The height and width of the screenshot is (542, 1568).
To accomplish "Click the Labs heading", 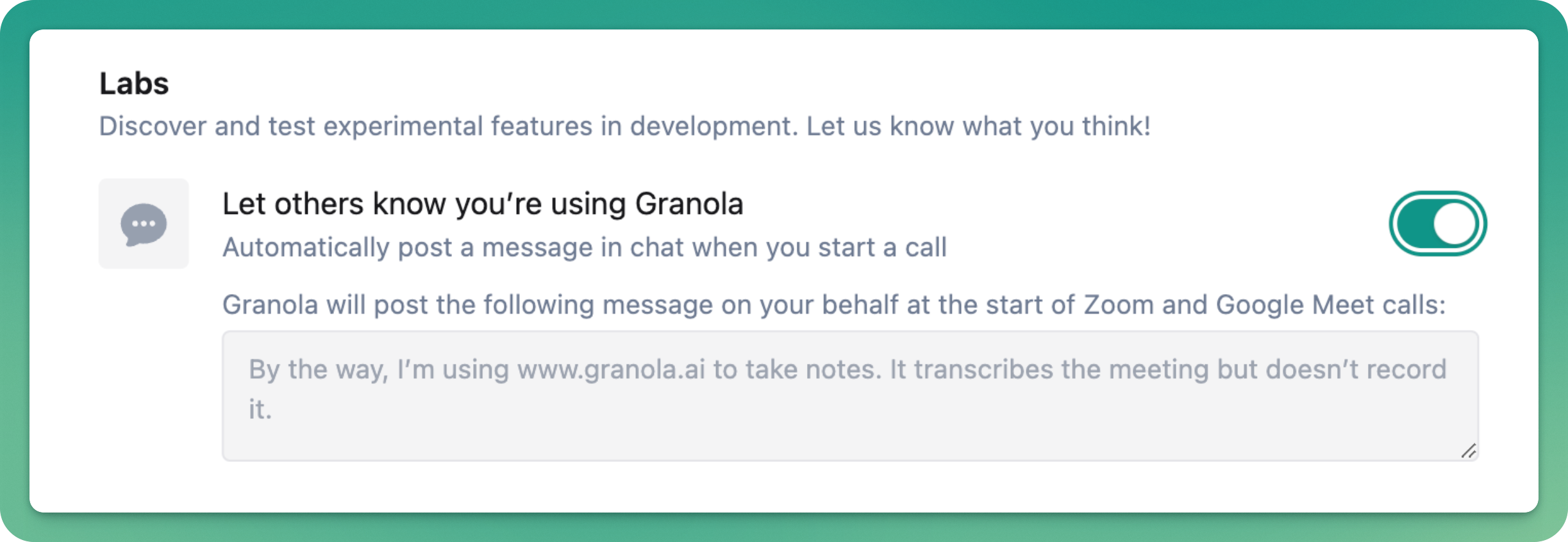I will tap(134, 83).
